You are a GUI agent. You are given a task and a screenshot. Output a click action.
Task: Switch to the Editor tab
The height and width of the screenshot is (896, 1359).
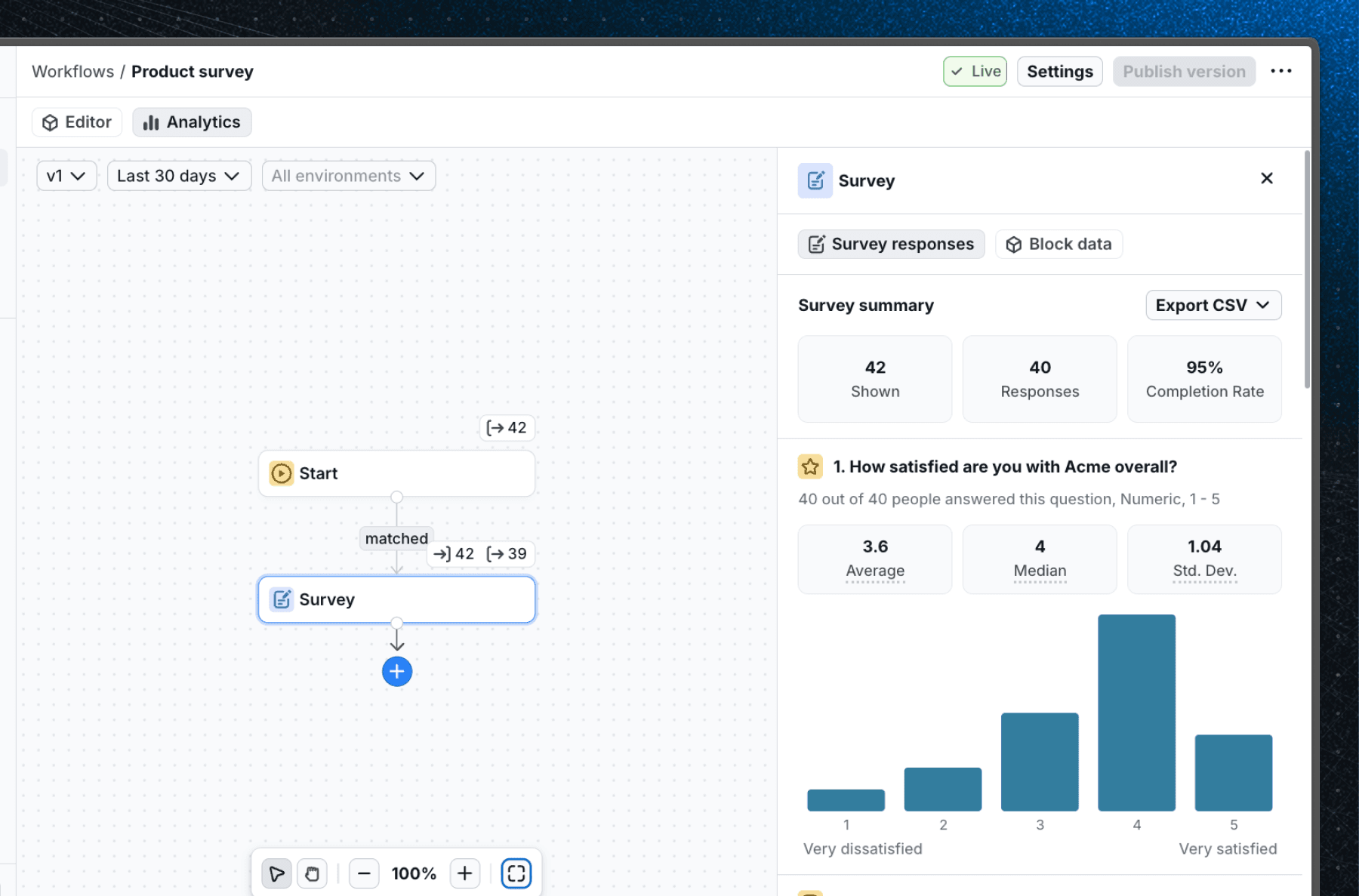click(x=75, y=122)
